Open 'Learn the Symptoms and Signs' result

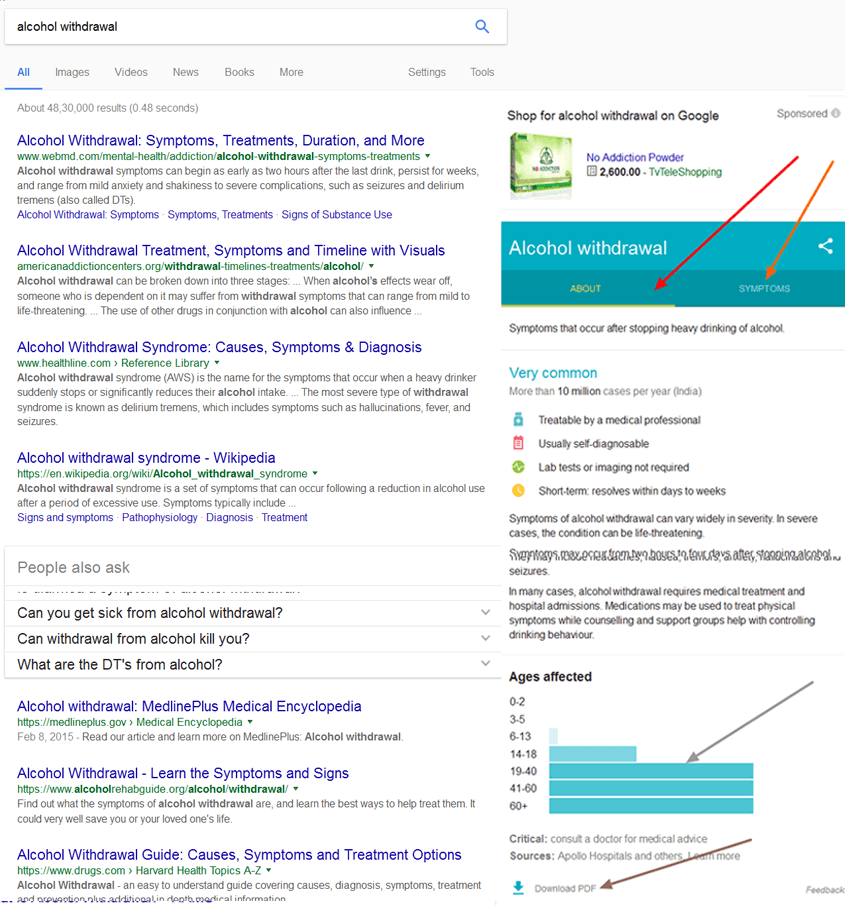pos(183,773)
